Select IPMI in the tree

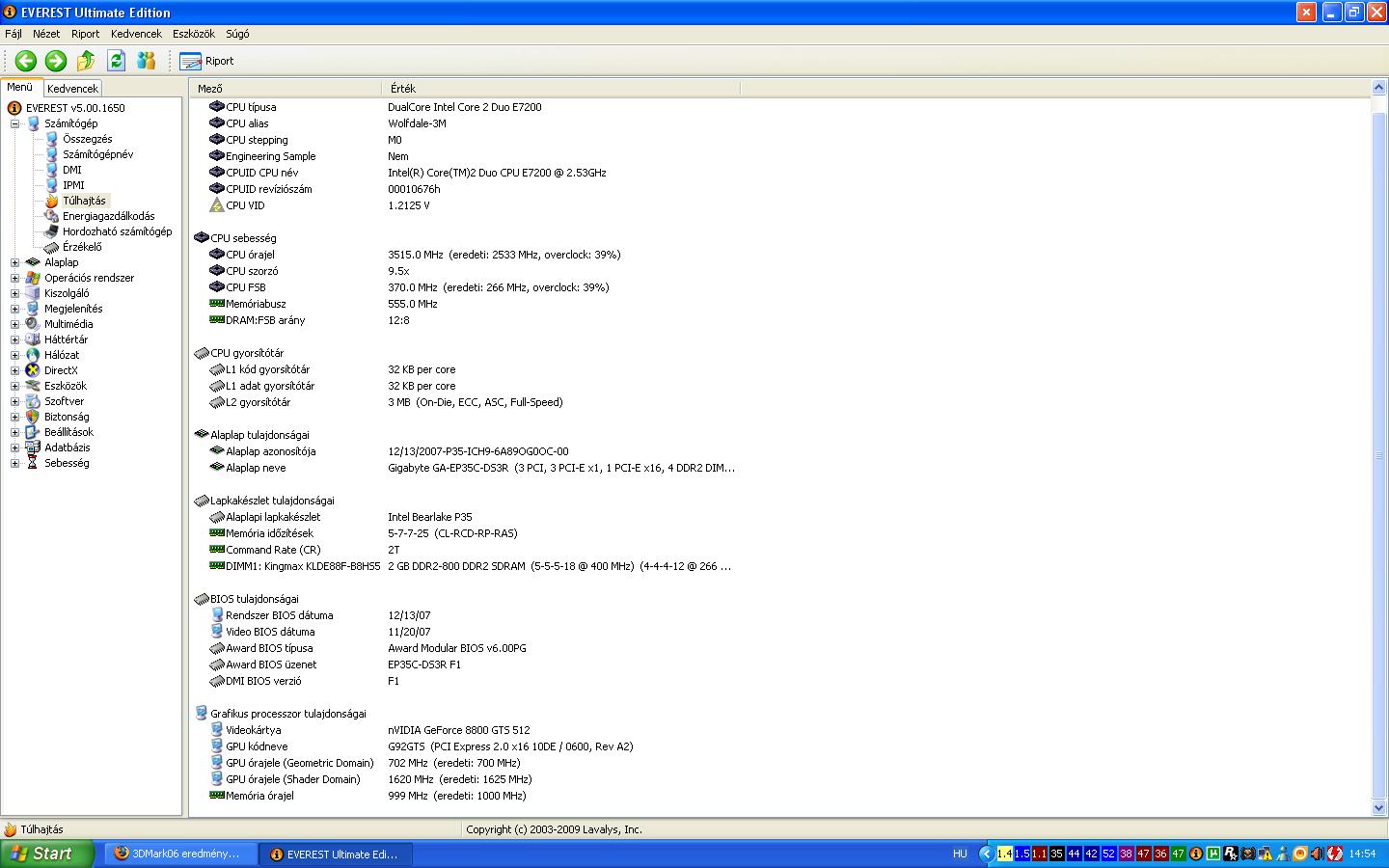pyautogui.click(x=73, y=185)
